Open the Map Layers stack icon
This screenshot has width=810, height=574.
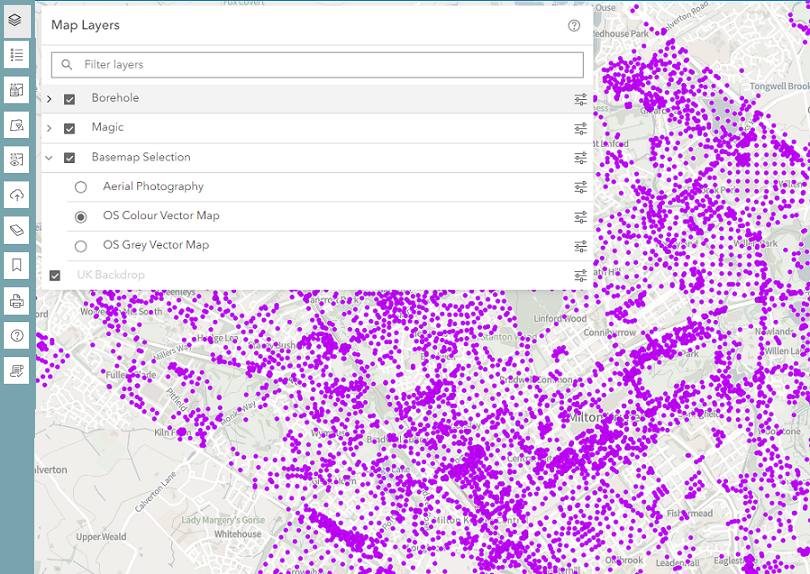[x=16, y=21]
